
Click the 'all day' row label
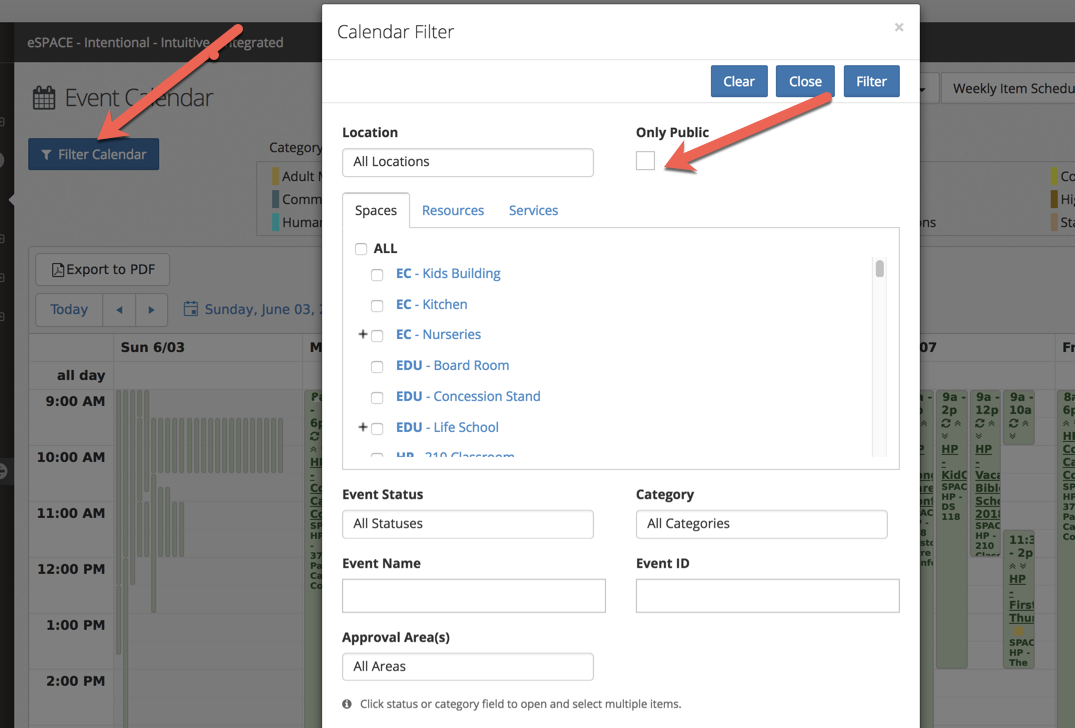tap(81, 376)
